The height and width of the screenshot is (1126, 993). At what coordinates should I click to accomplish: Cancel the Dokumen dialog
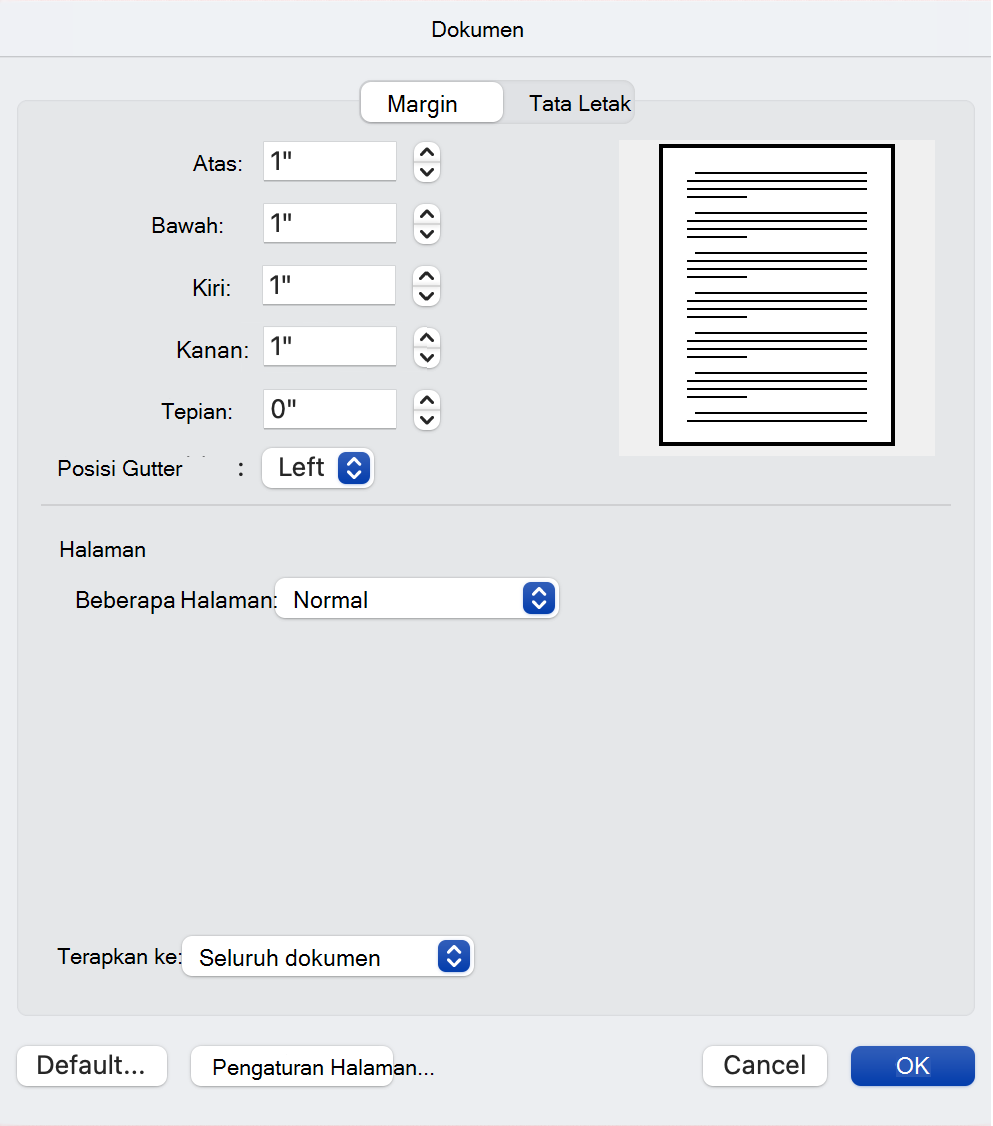click(x=765, y=1066)
